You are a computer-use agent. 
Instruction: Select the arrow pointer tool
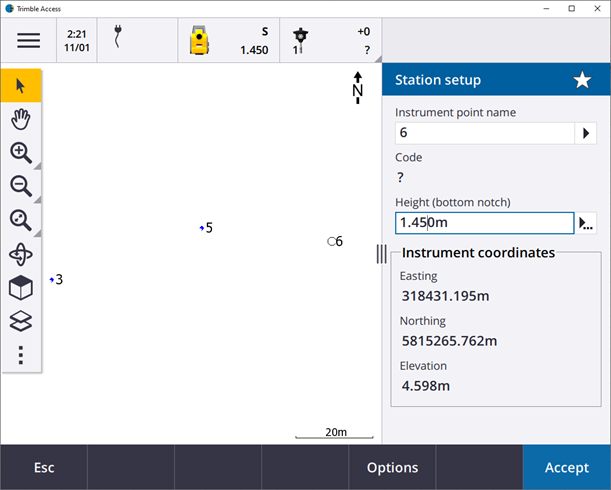point(21,85)
